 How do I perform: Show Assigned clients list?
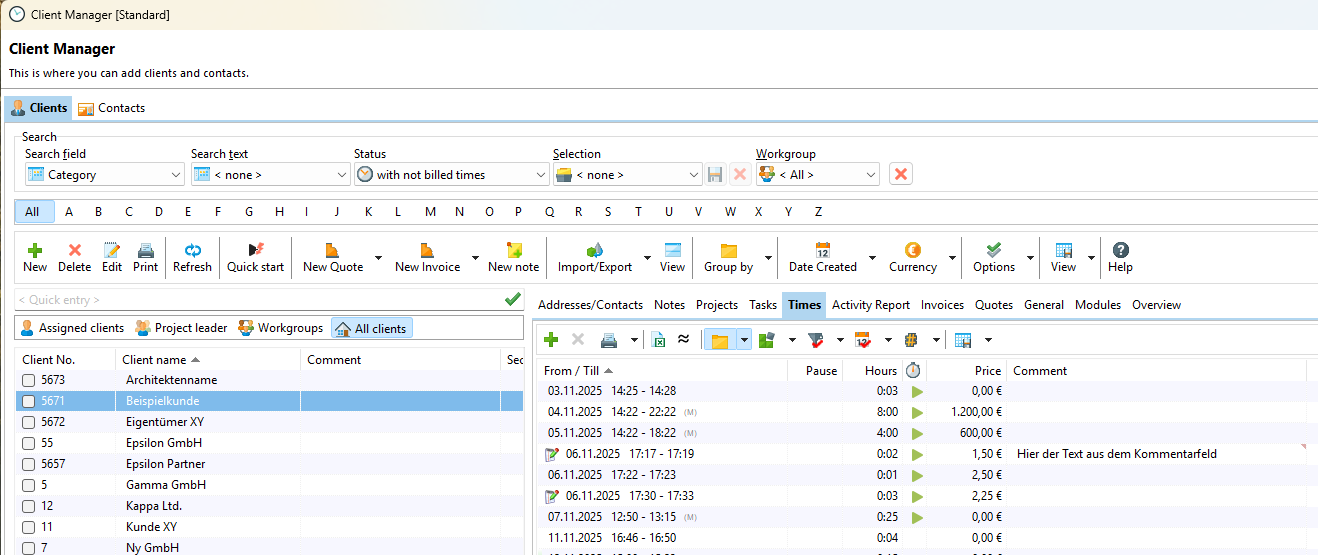point(72,328)
